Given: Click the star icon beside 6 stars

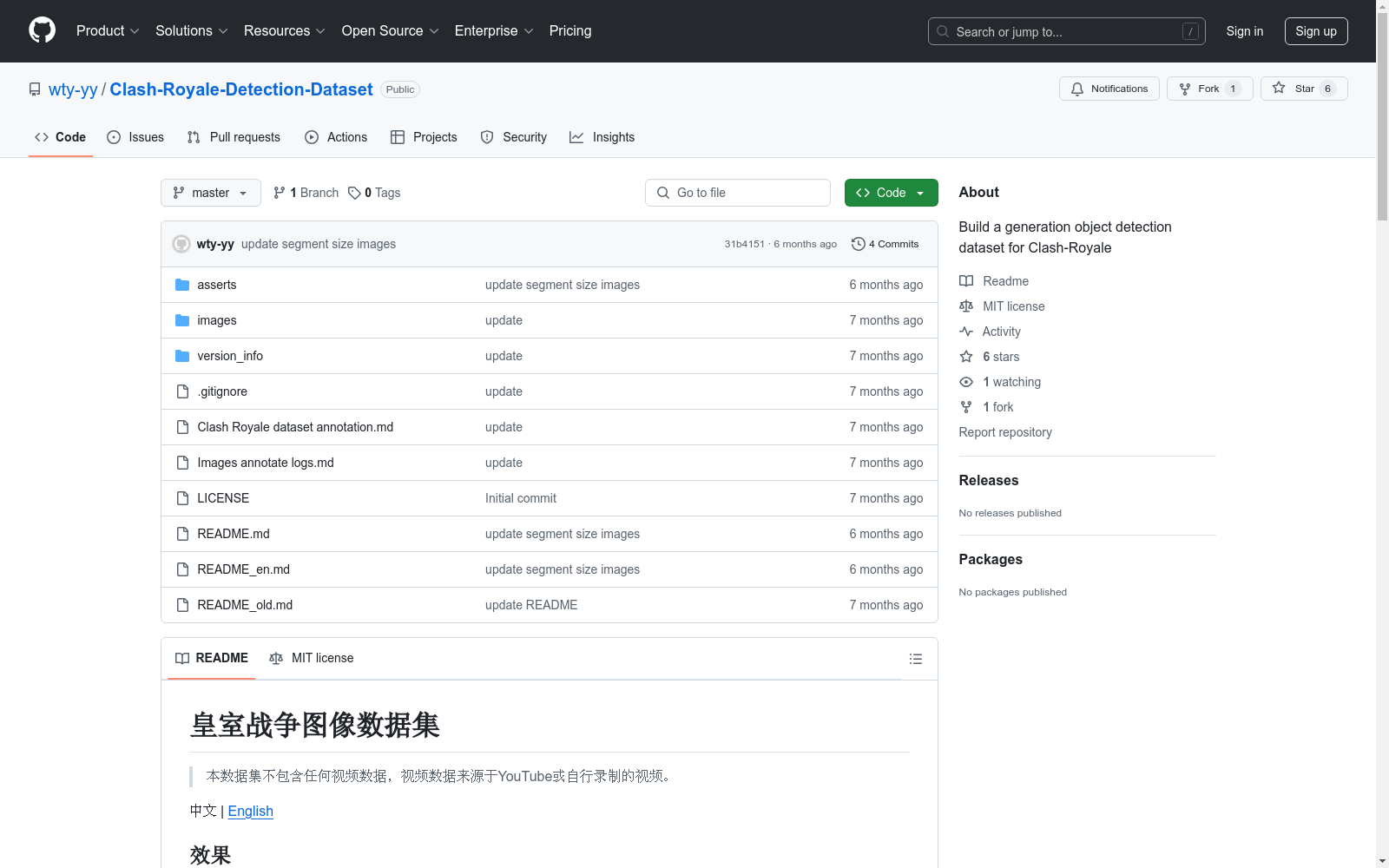Looking at the screenshot, I should pos(966,357).
